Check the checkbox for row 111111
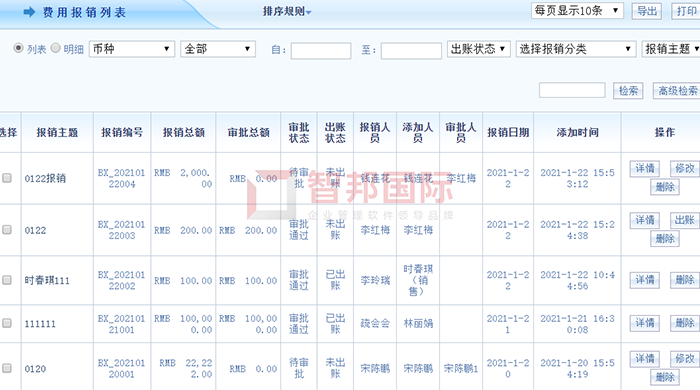This screenshot has height=390, width=700. click(7, 323)
